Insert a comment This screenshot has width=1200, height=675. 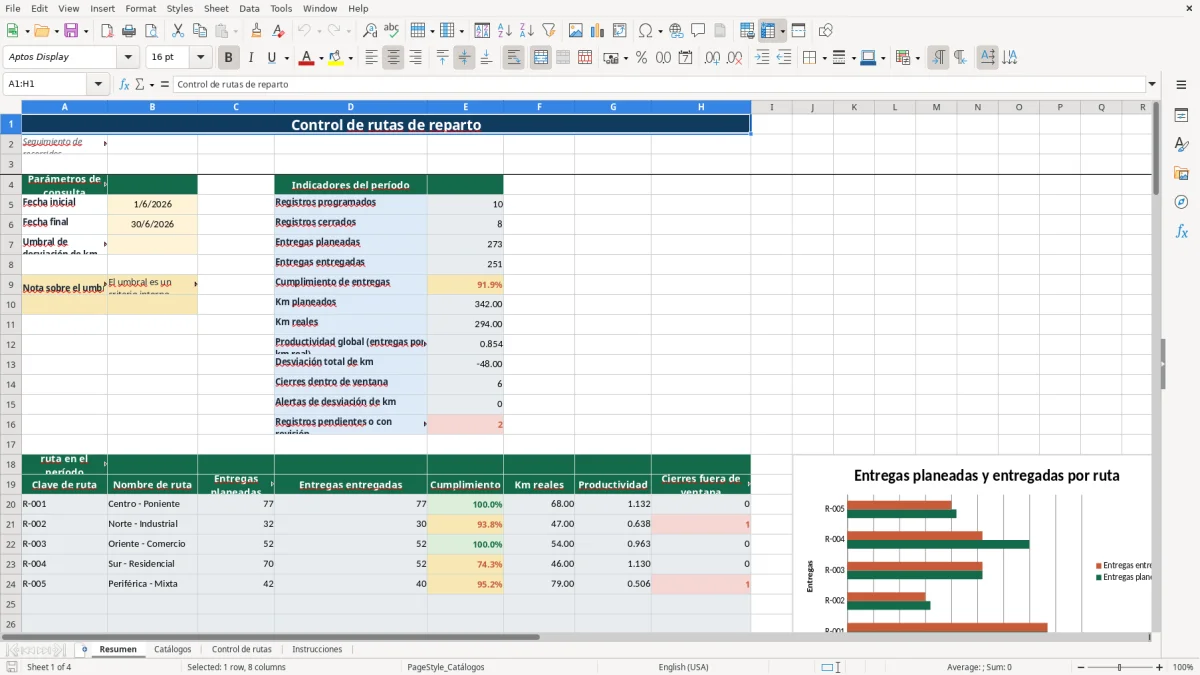point(698,31)
